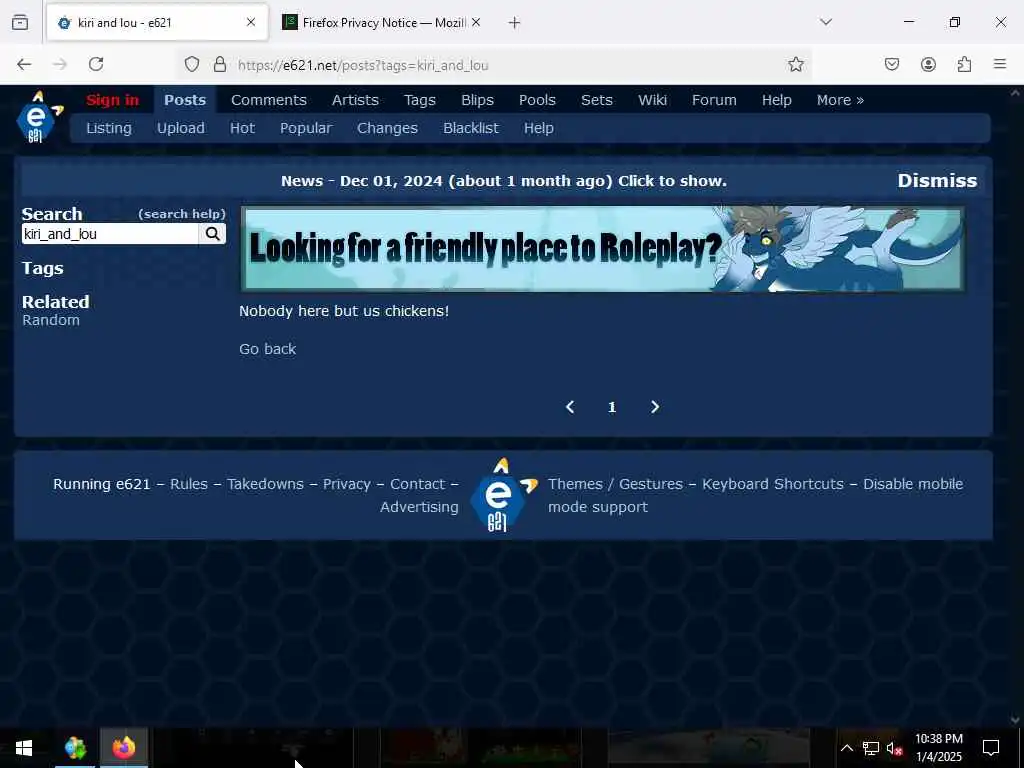
Task: Open Windows Start menu
Action: coord(24,748)
